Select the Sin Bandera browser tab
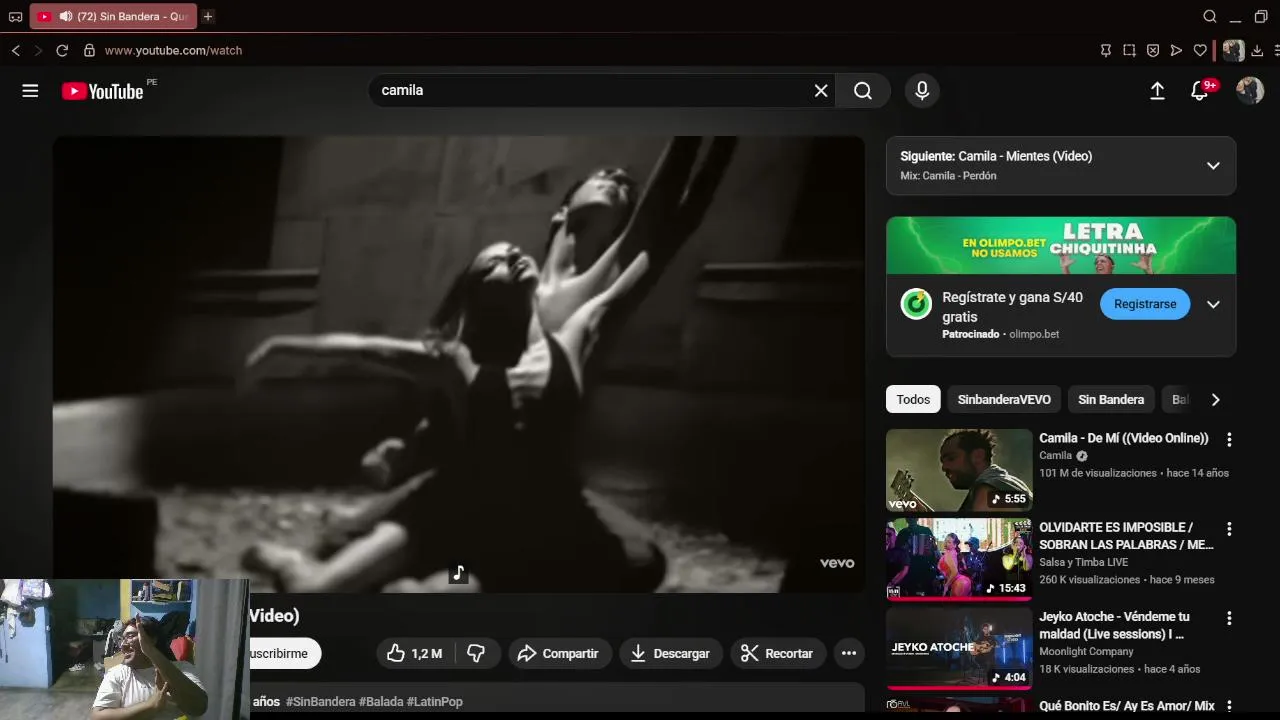This screenshot has height=720, width=1280. tap(113, 16)
